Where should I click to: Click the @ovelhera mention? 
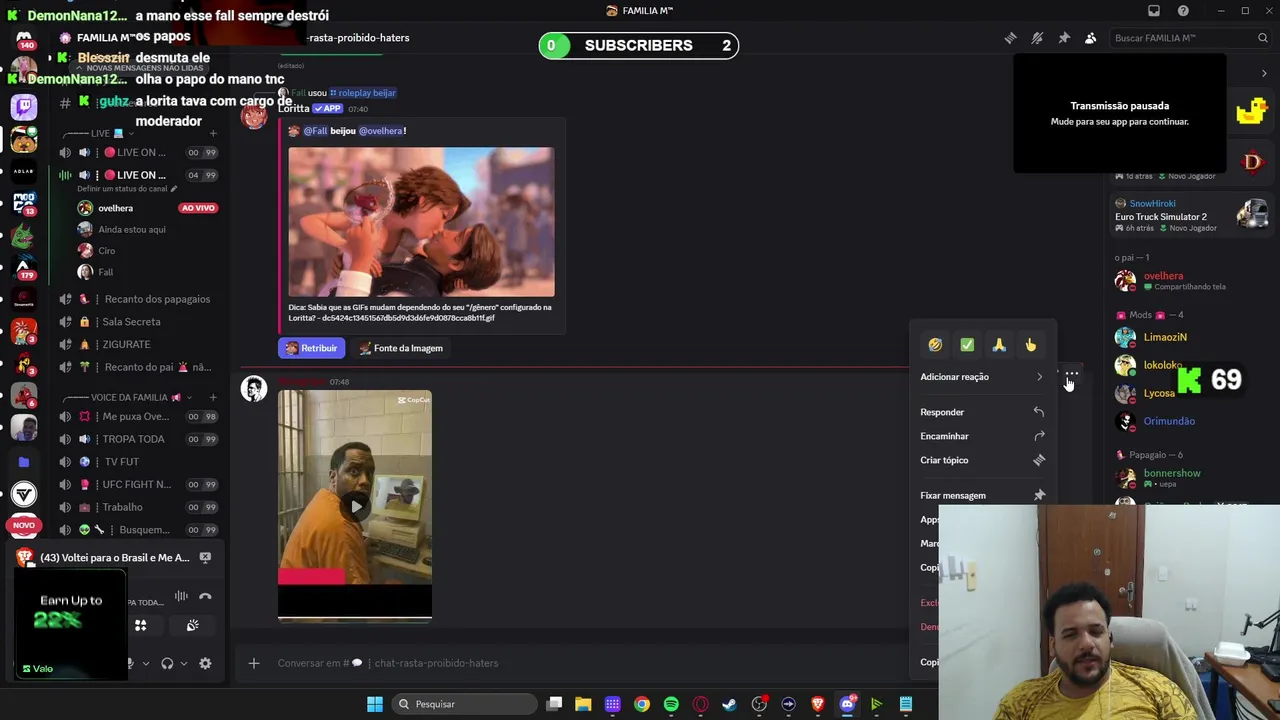[380, 131]
